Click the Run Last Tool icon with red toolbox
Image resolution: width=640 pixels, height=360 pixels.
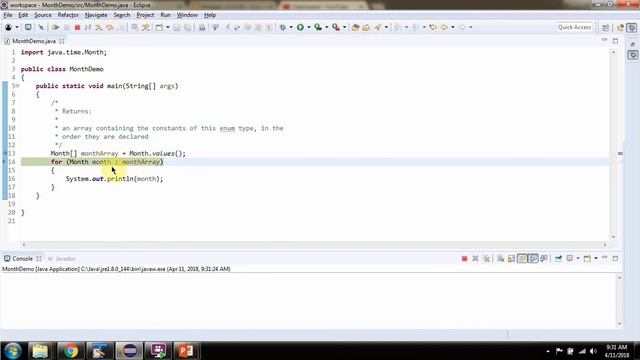click(x=336, y=27)
